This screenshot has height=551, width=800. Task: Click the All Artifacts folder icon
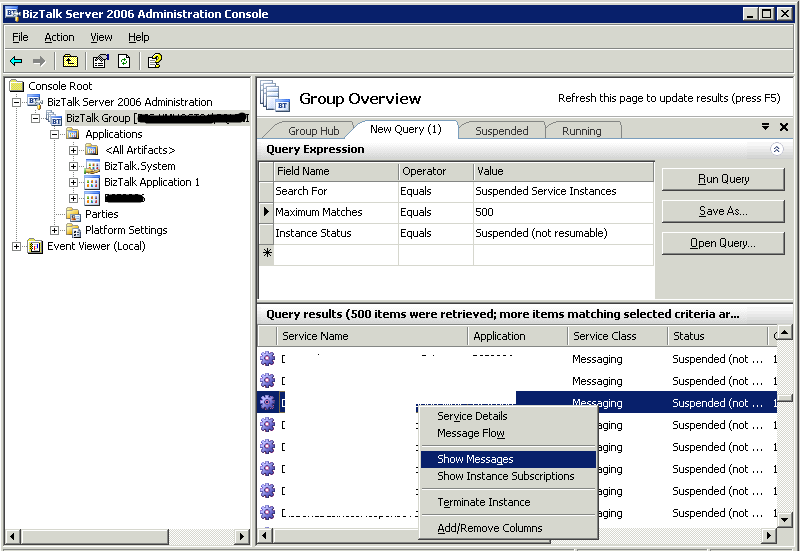click(x=92, y=150)
